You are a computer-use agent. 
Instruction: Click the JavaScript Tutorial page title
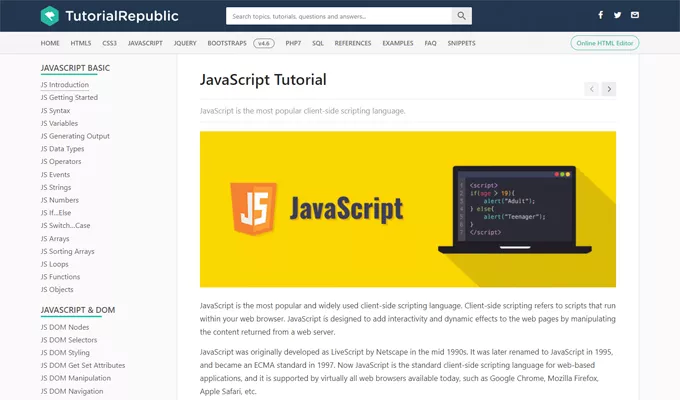coord(263,80)
